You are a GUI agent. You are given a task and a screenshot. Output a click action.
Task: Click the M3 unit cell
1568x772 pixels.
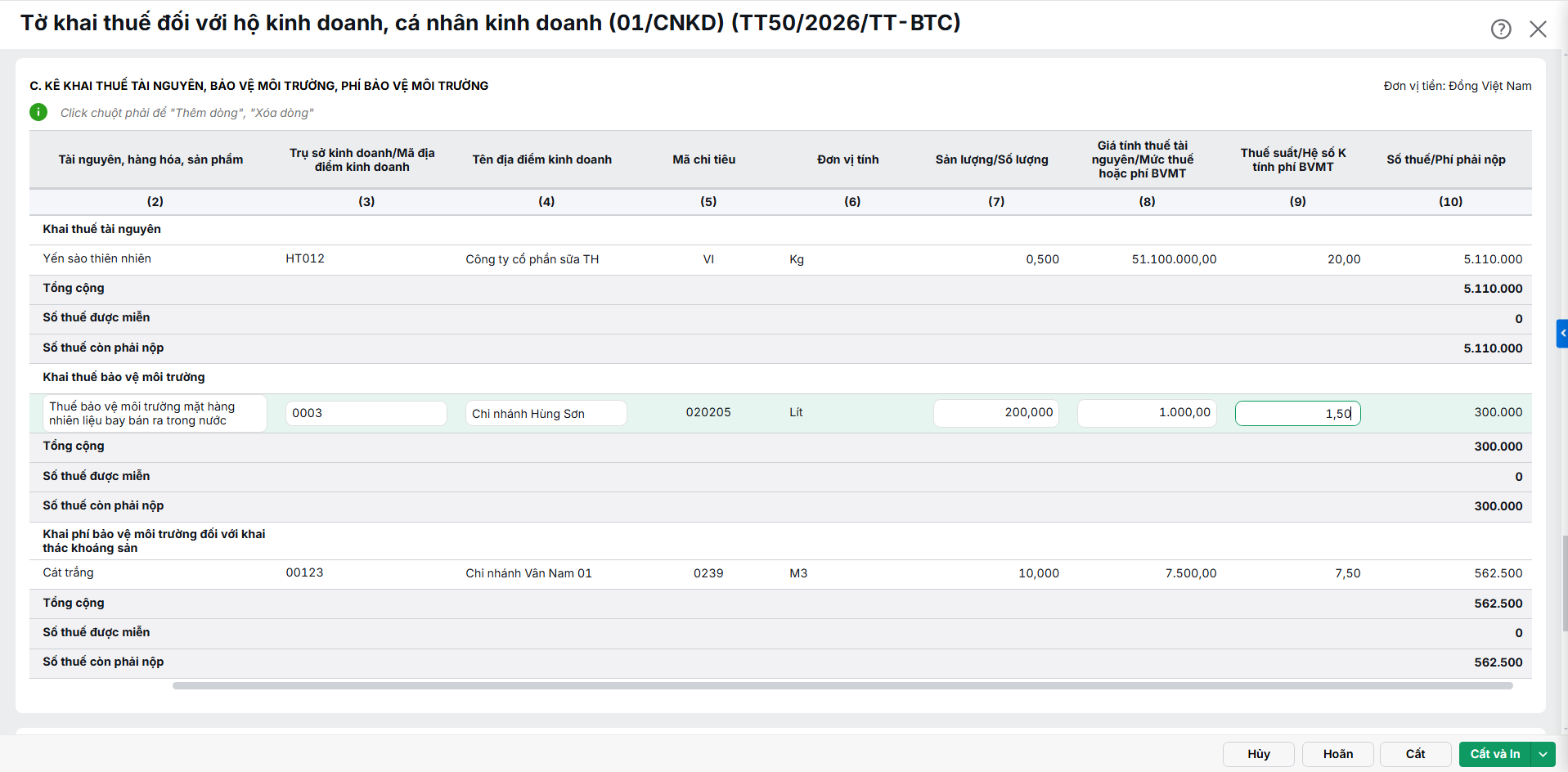coord(798,573)
